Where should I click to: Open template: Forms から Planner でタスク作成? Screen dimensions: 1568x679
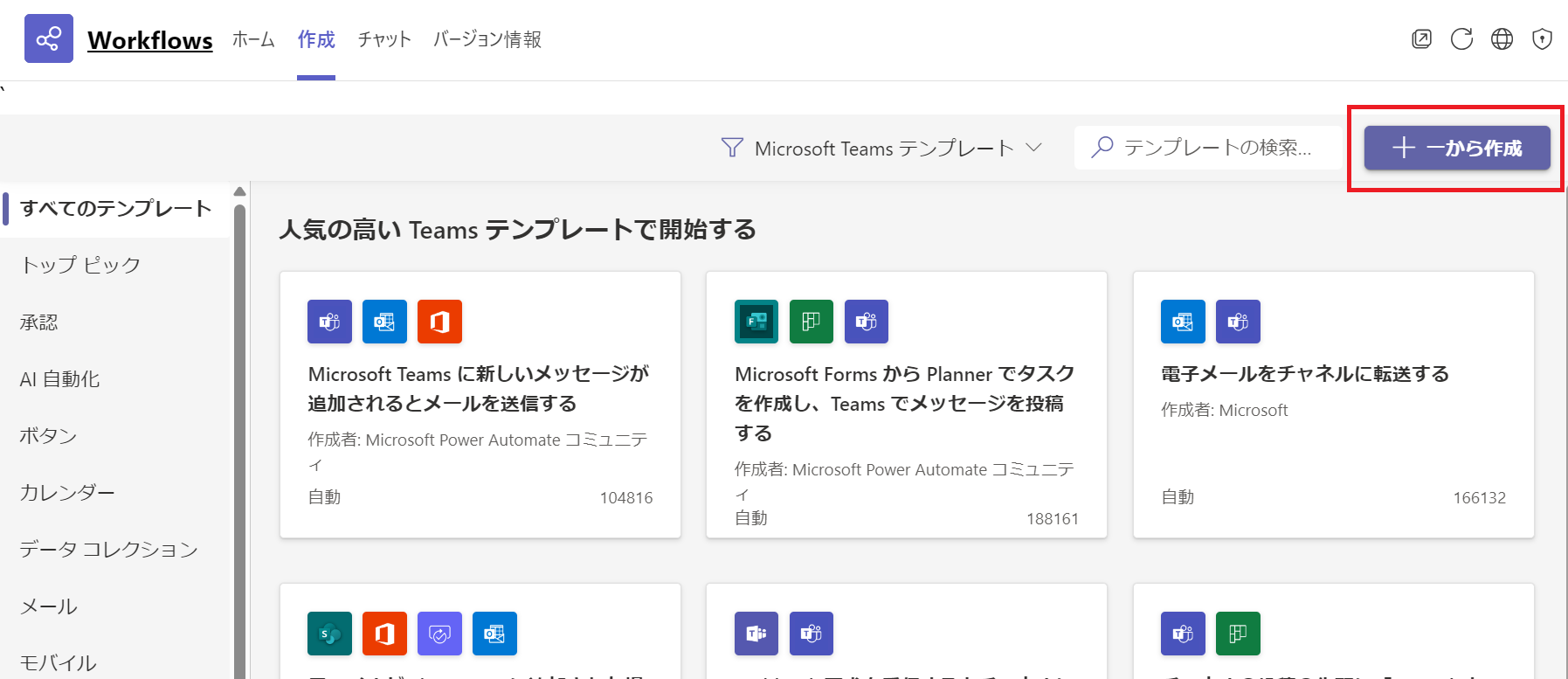click(905, 403)
